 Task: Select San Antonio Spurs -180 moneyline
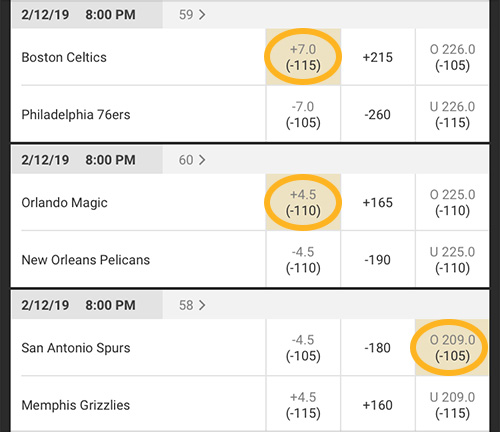(378, 347)
